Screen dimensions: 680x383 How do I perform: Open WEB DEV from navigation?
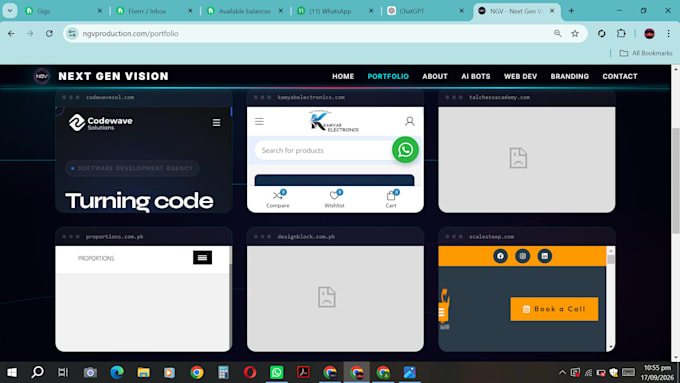tap(520, 76)
